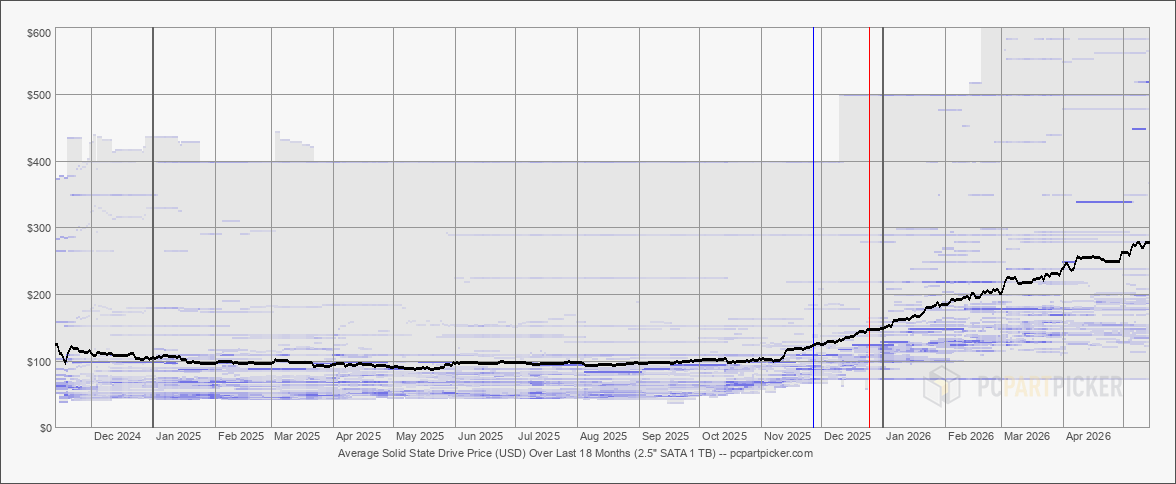Click the Jan 2025 axis label

click(x=177, y=436)
